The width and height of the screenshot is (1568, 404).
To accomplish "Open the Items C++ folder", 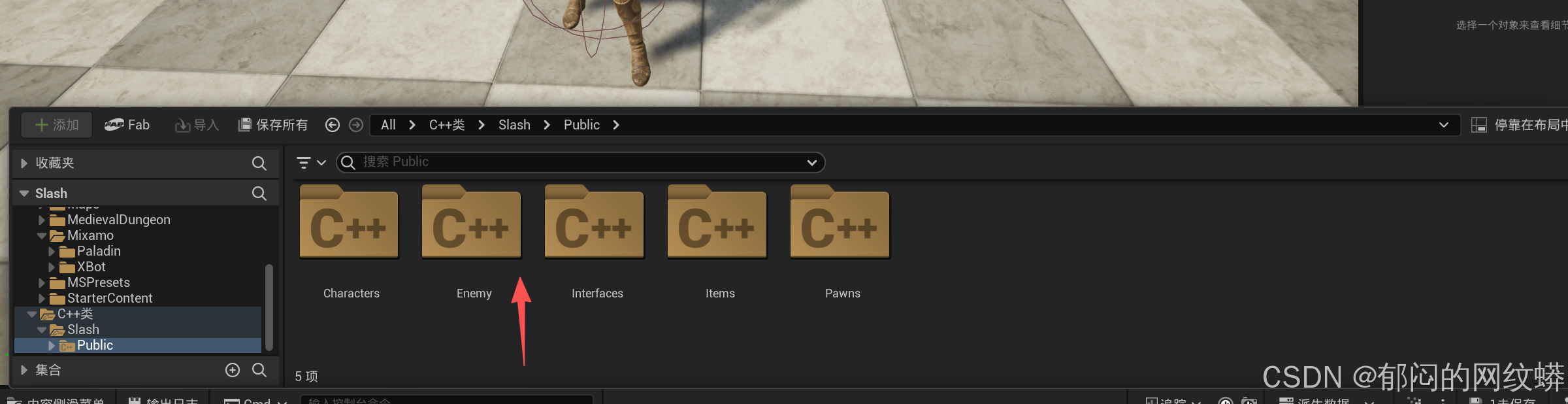I will (x=717, y=222).
